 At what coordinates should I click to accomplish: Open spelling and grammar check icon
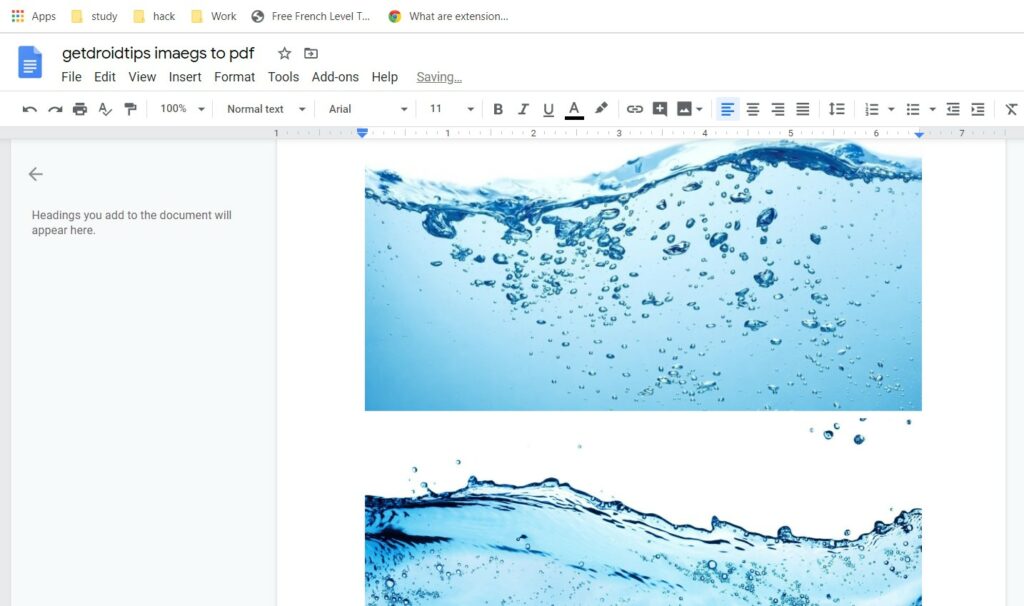(x=105, y=109)
